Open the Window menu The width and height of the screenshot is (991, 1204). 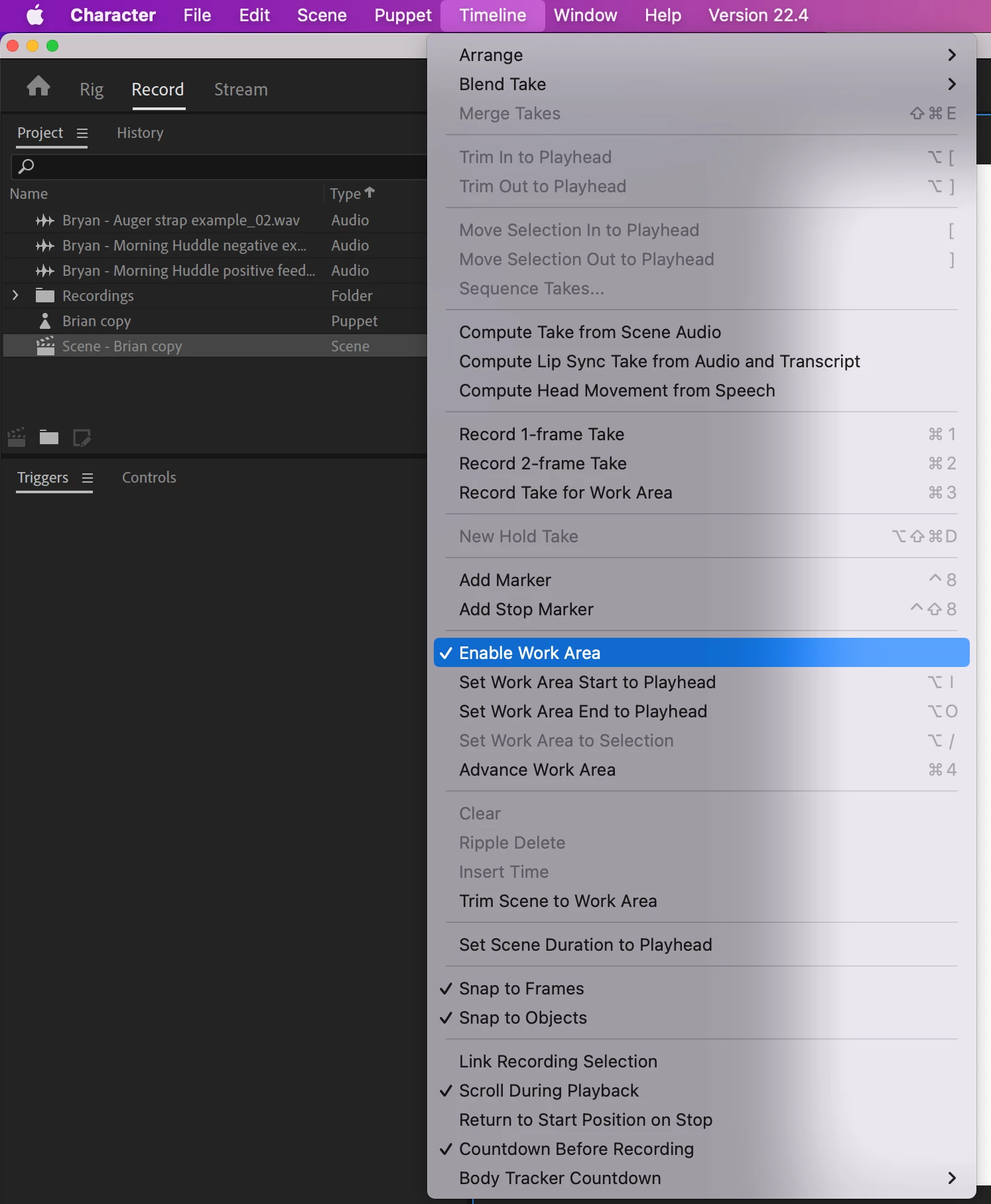(x=585, y=15)
